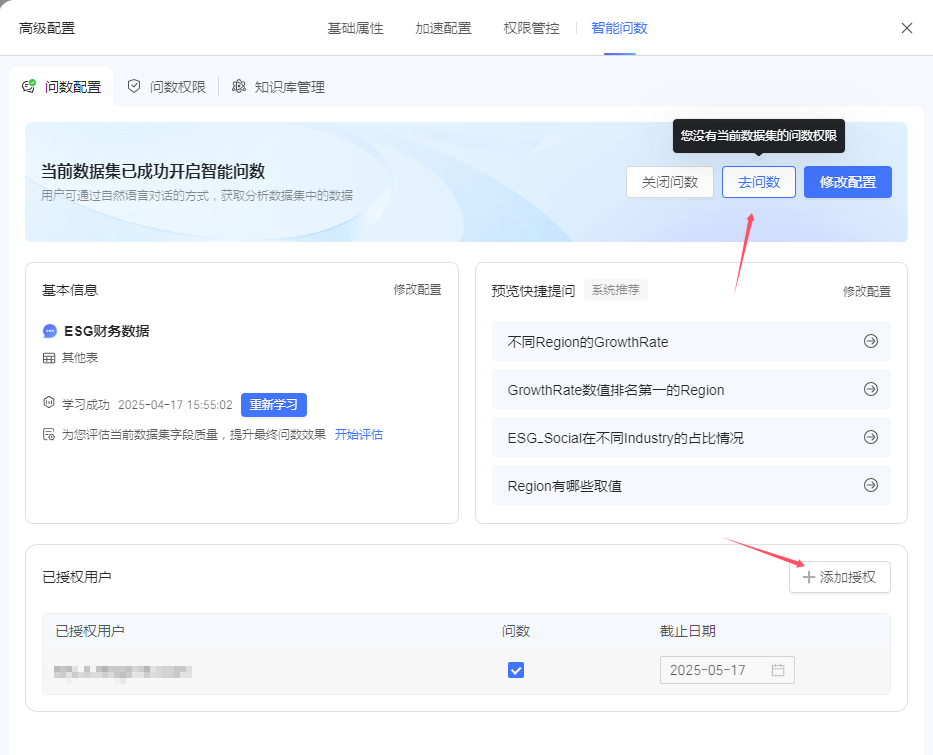Click the 开始评估 link
This screenshot has width=933, height=755.
point(359,435)
